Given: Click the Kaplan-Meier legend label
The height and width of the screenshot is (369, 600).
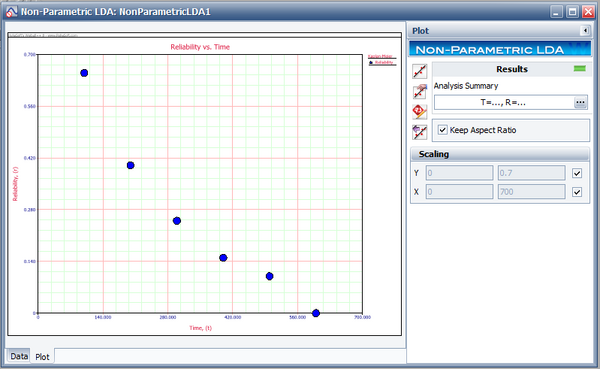Looking at the screenshot, I should [380, 57].
